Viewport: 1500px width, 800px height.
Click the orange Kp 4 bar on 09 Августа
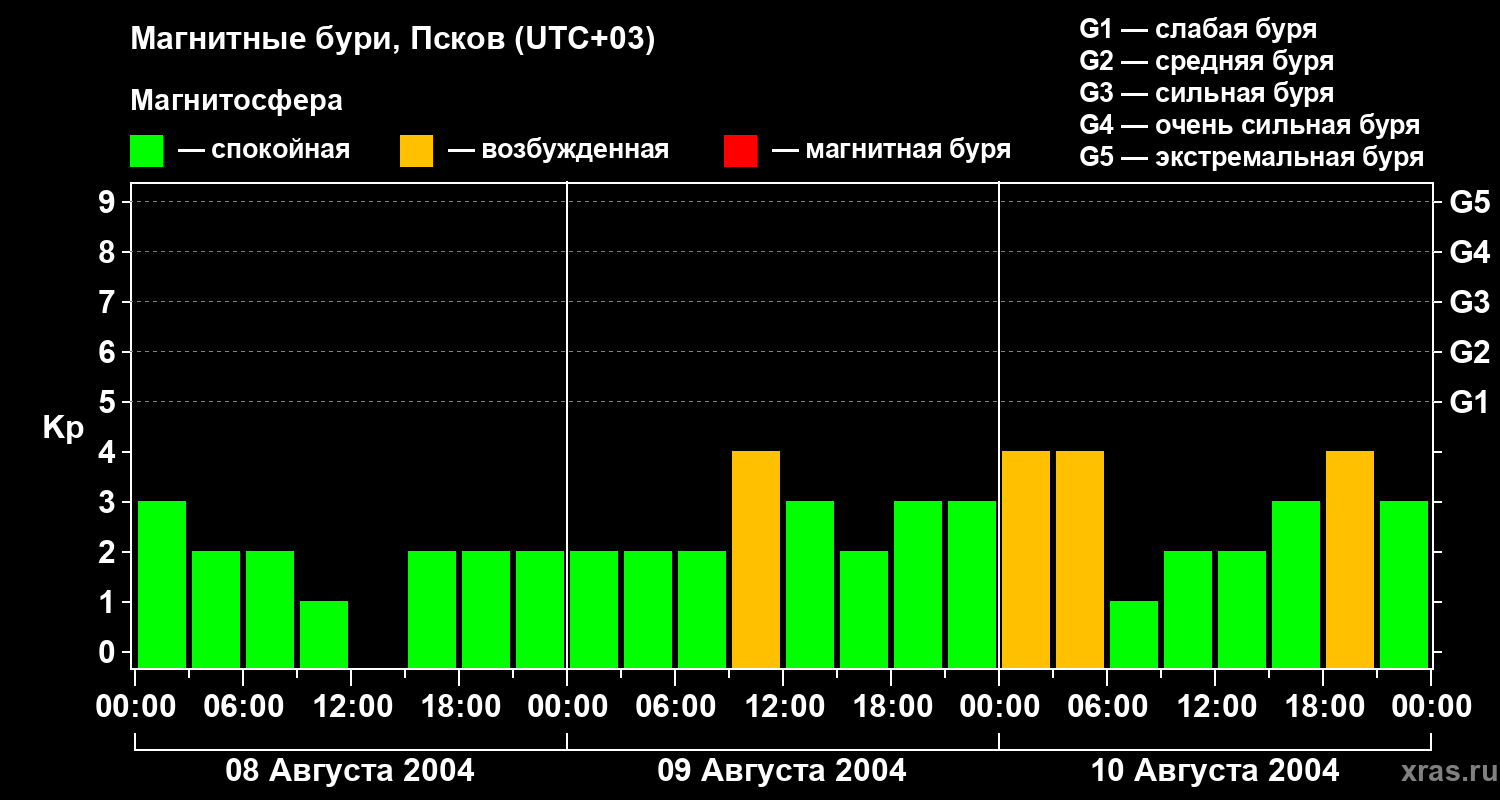pyautogui.click(x=756, y=559)
